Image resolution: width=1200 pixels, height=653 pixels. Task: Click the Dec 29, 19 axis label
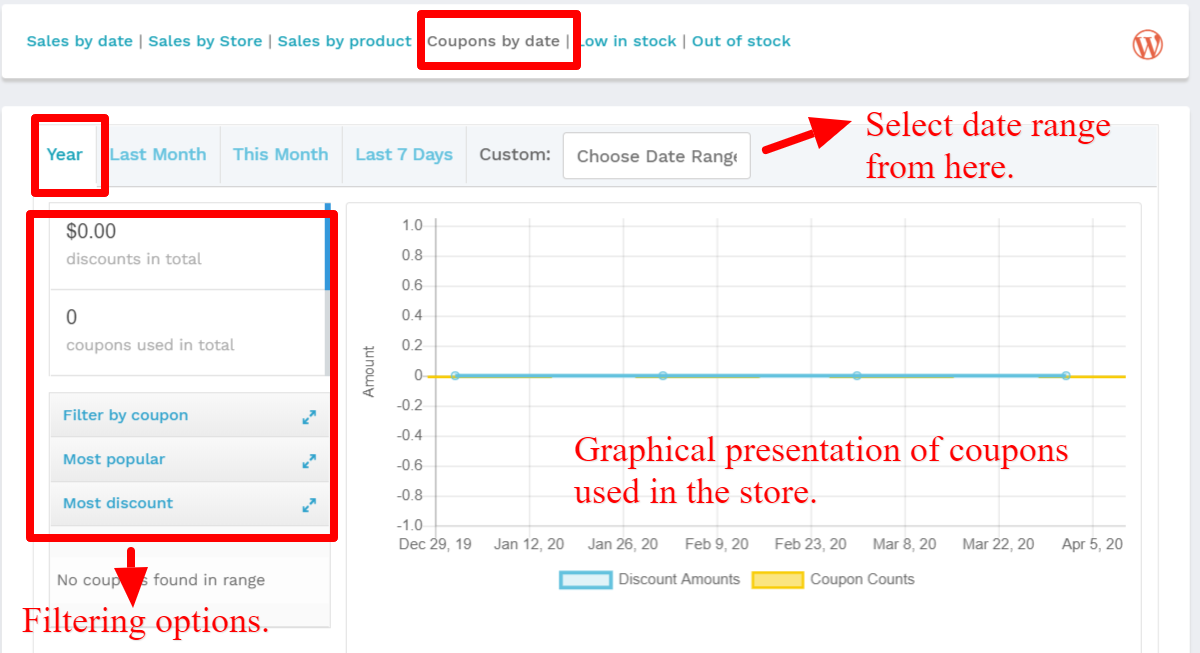click(x=436, y=544)
